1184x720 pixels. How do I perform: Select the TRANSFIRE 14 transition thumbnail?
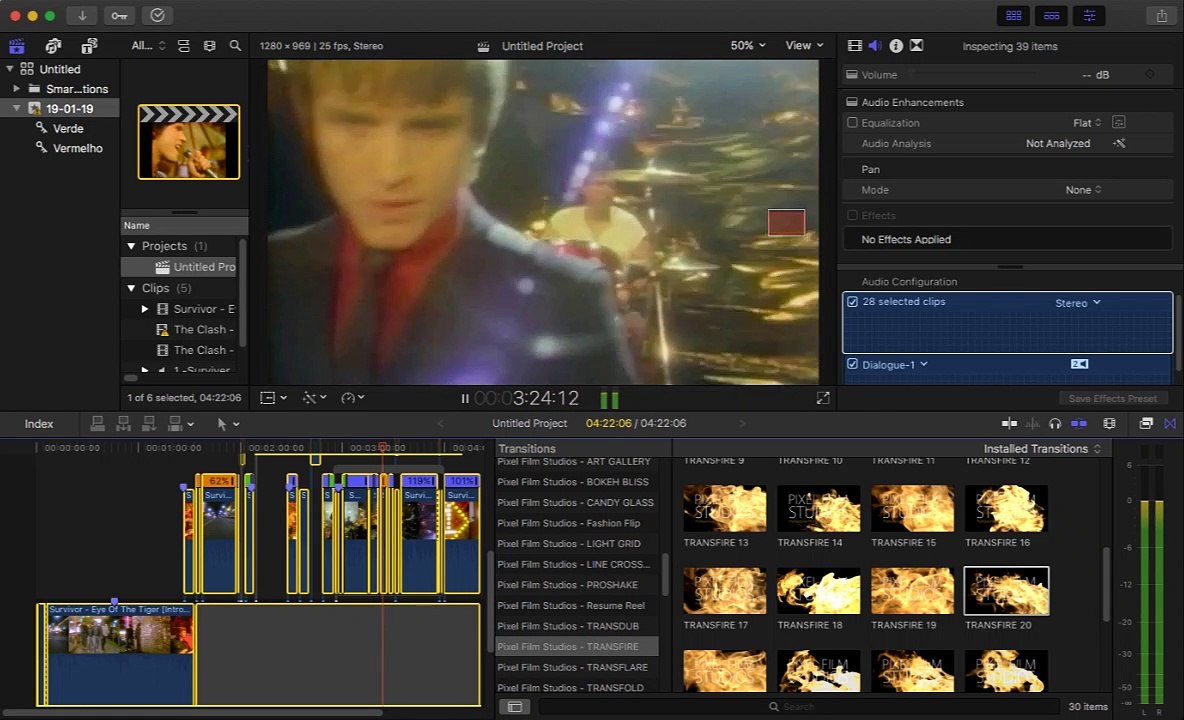point(819,509)
